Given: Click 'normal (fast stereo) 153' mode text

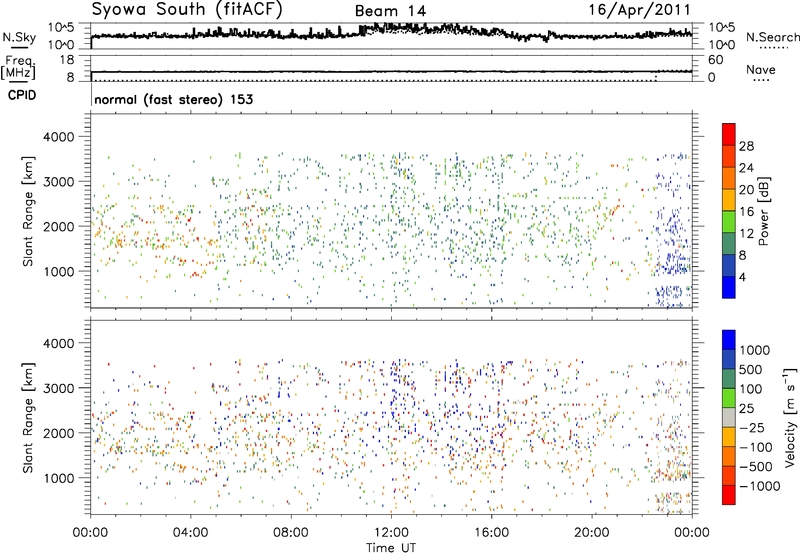Looking at the screenshot, I should [173, 99].
